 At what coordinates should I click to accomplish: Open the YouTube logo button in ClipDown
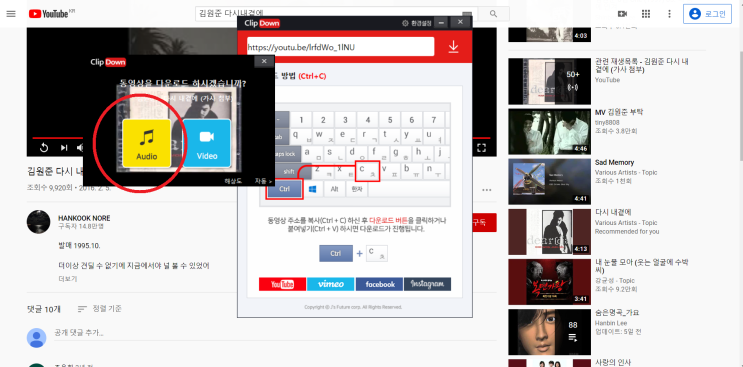[282, 284]
